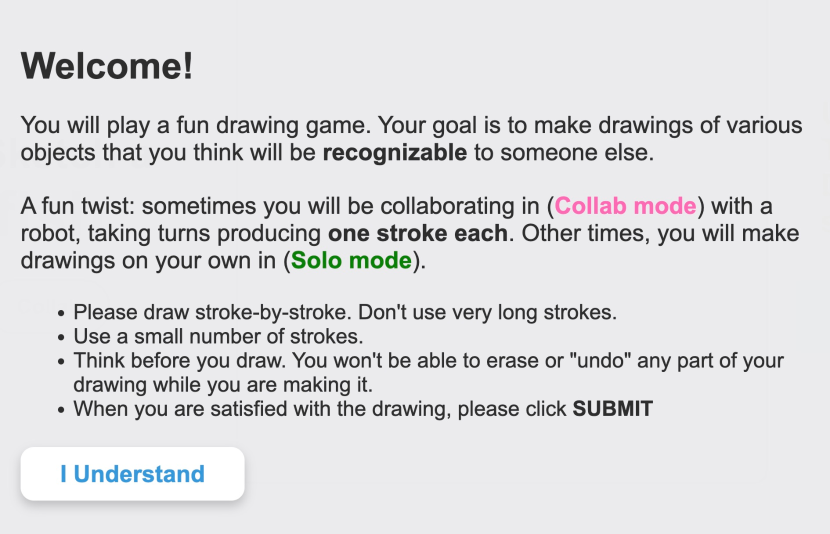The width and height of the screenshot is (830, 534).
Task: Click the bold phrase one stroke each
Action: (x=418, y=233)
